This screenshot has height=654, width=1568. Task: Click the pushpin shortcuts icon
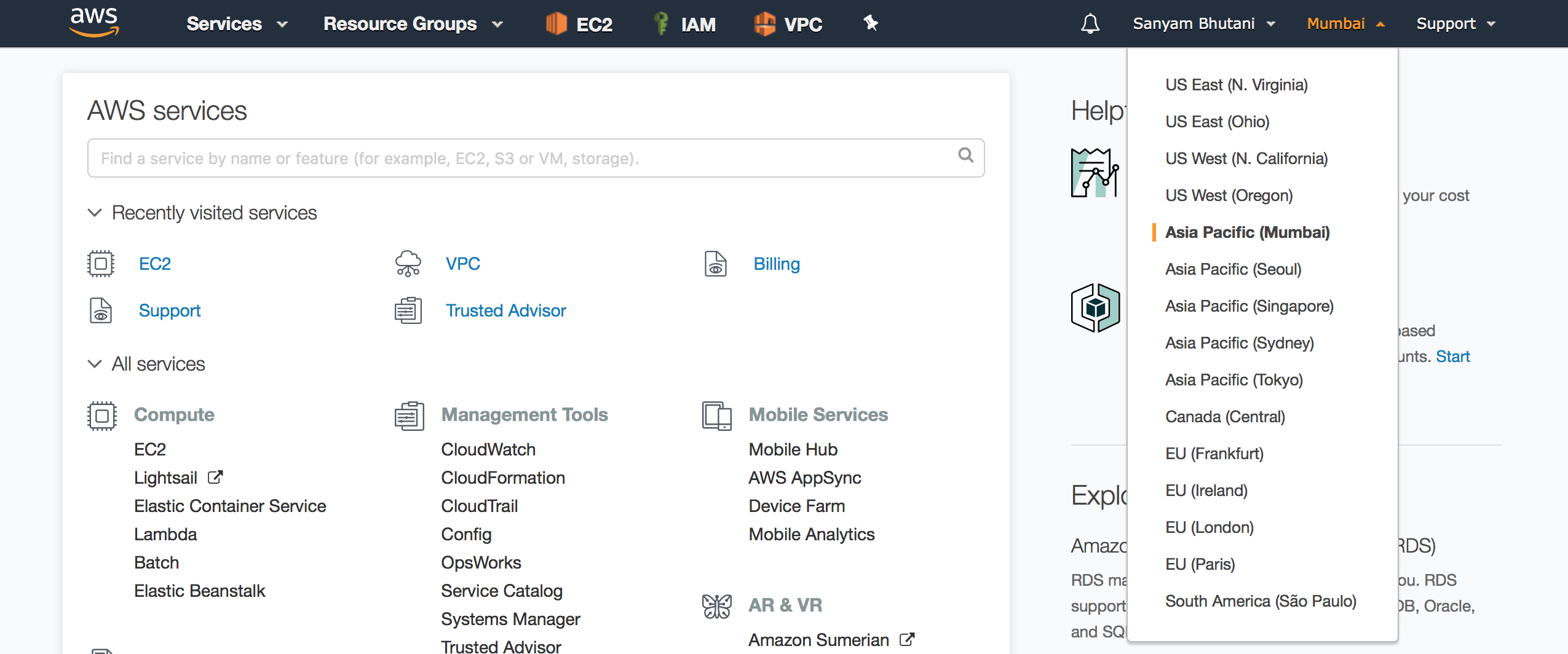[x=871, y=23]
